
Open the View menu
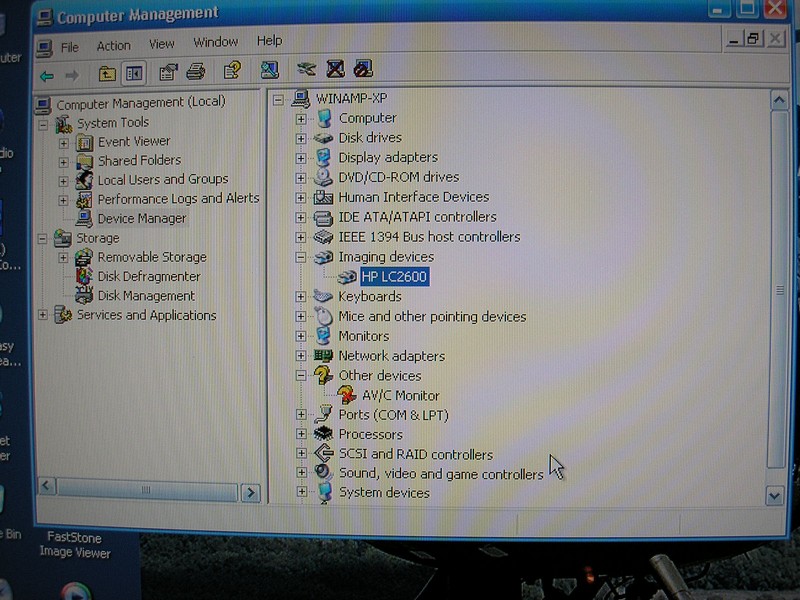click(x=162, y=44)
